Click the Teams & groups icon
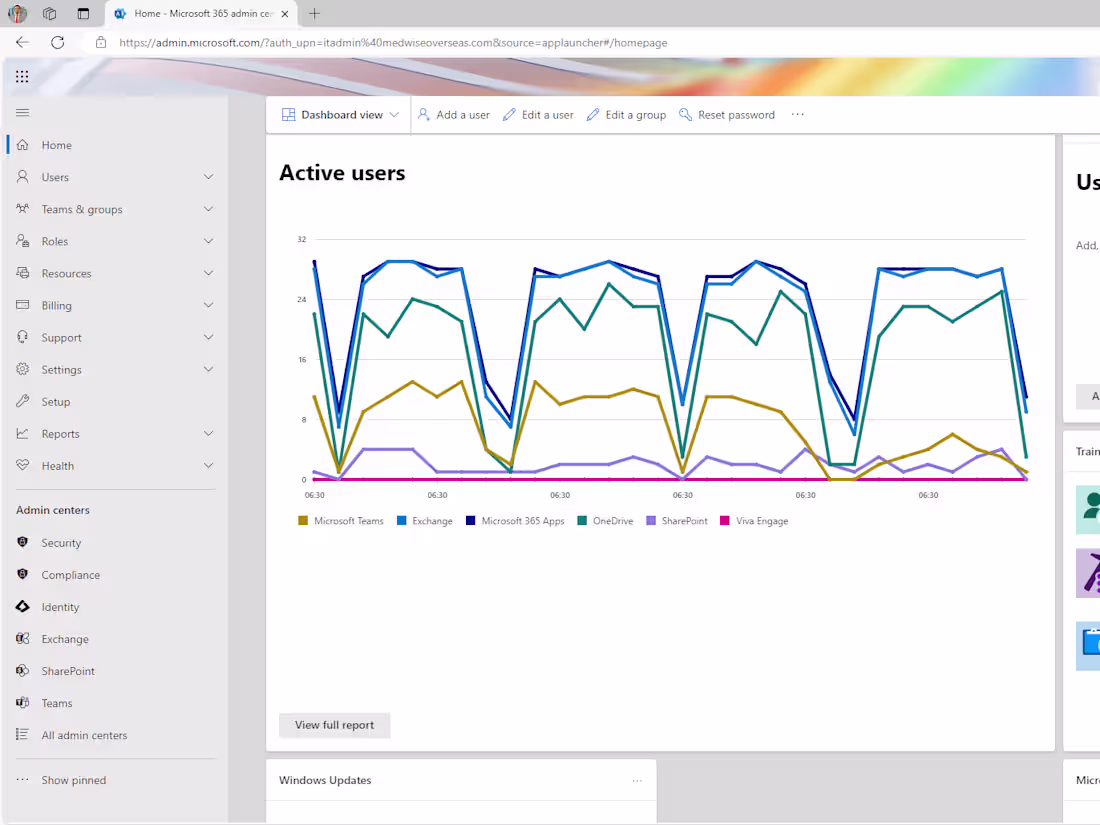Screen dimensions: 1100x825 pos(22,209)
